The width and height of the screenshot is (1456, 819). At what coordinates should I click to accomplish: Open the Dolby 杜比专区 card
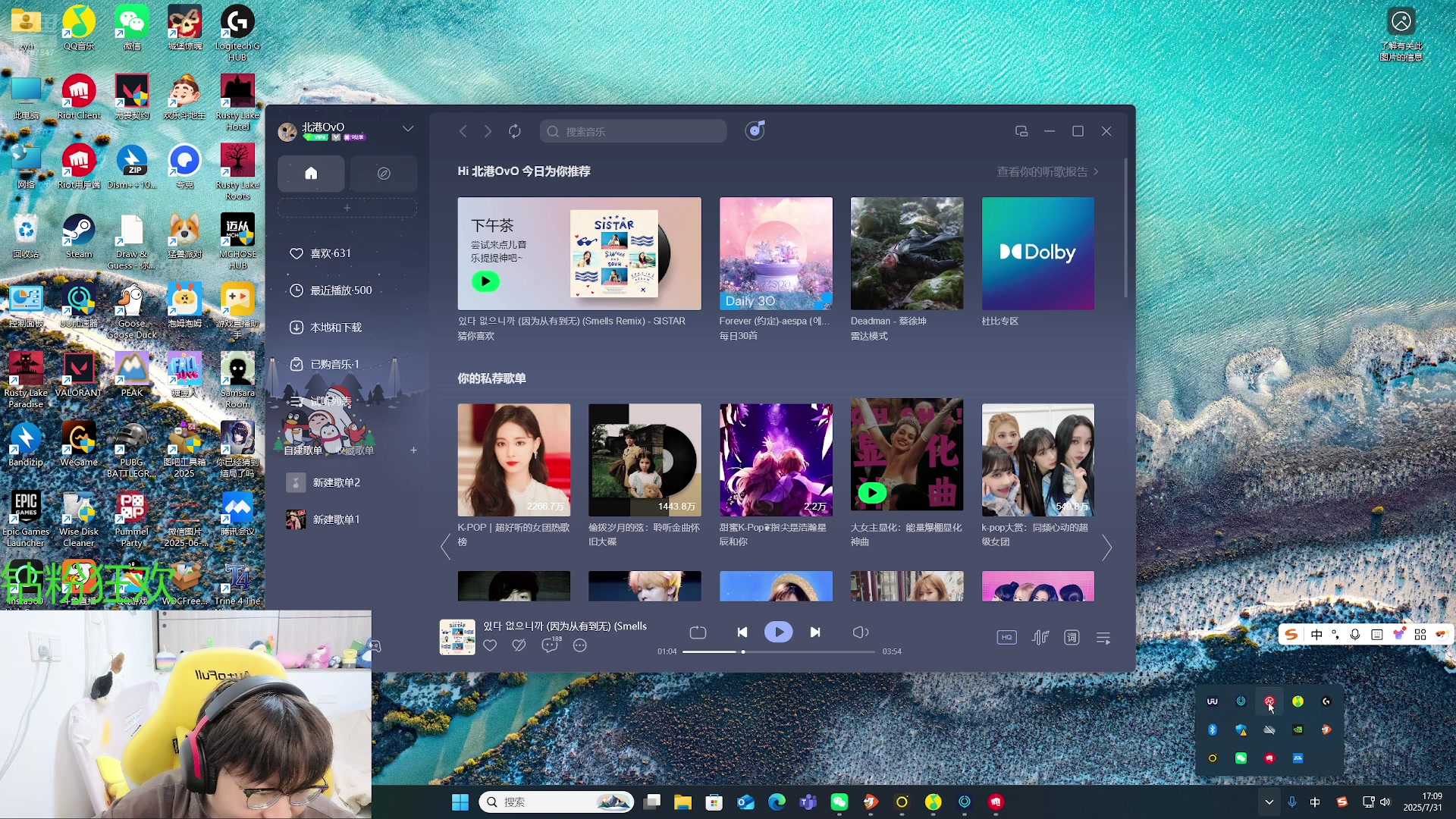pos(1038,253)
